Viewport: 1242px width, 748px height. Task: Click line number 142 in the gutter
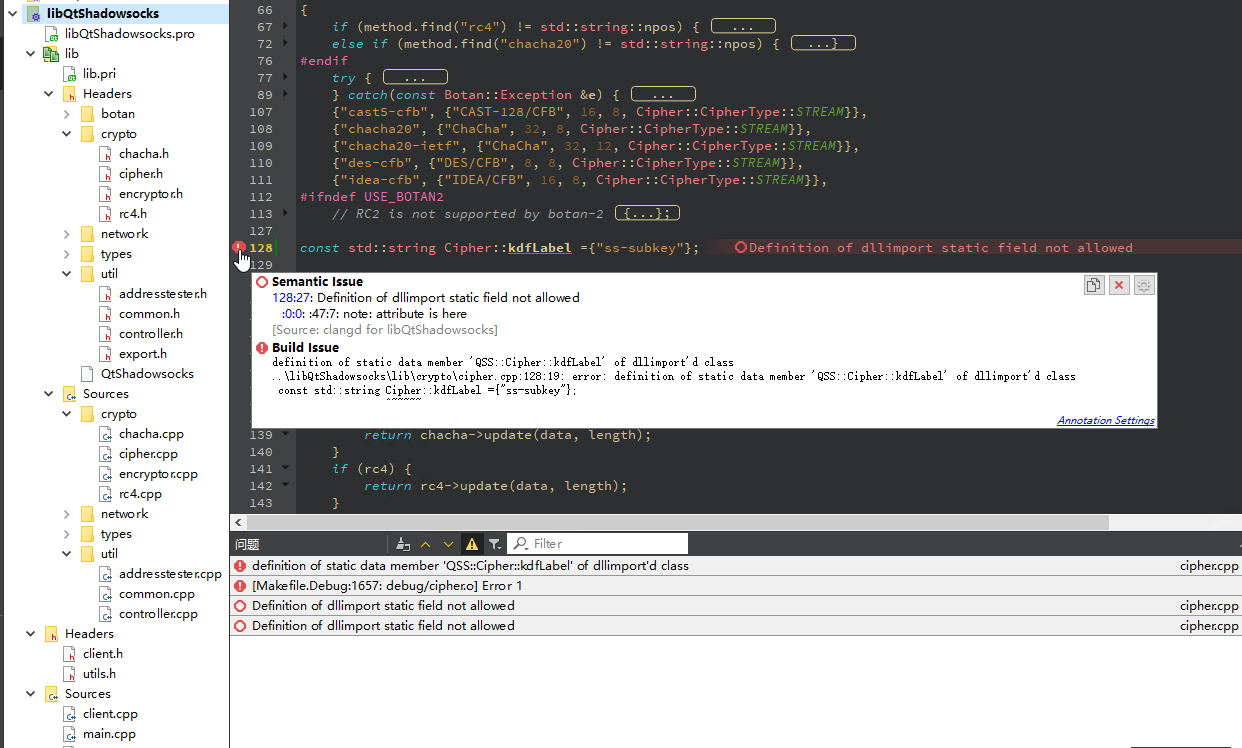(261, 486)
